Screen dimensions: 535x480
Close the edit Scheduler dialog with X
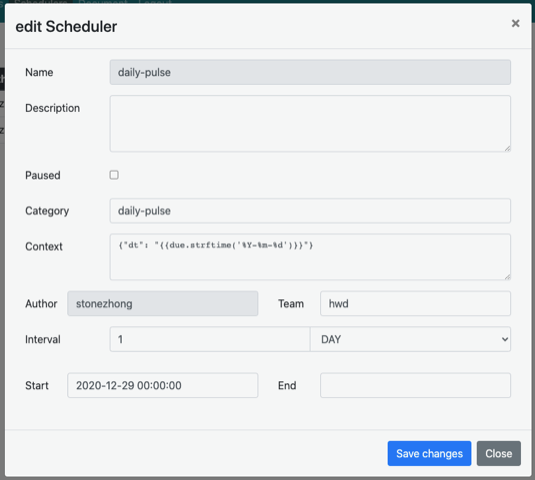pyautogui.click(x=515, y=23)
